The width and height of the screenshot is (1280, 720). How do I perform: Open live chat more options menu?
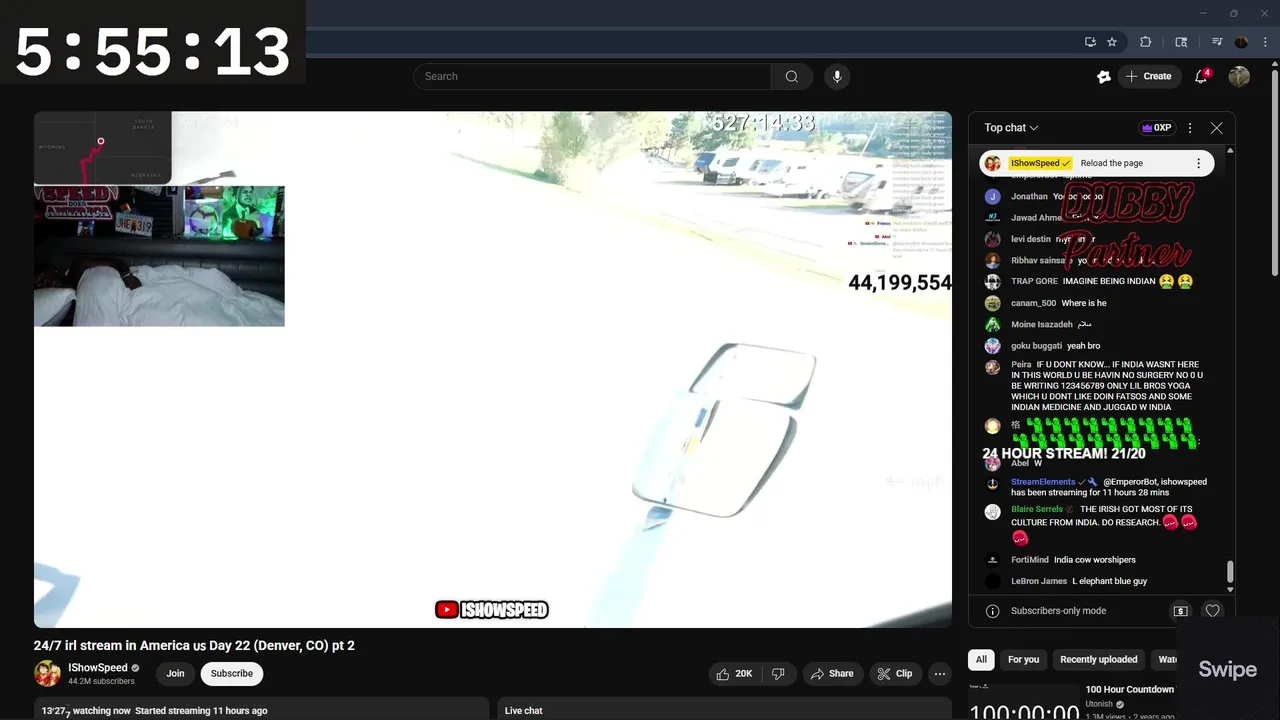point(1190,128)
